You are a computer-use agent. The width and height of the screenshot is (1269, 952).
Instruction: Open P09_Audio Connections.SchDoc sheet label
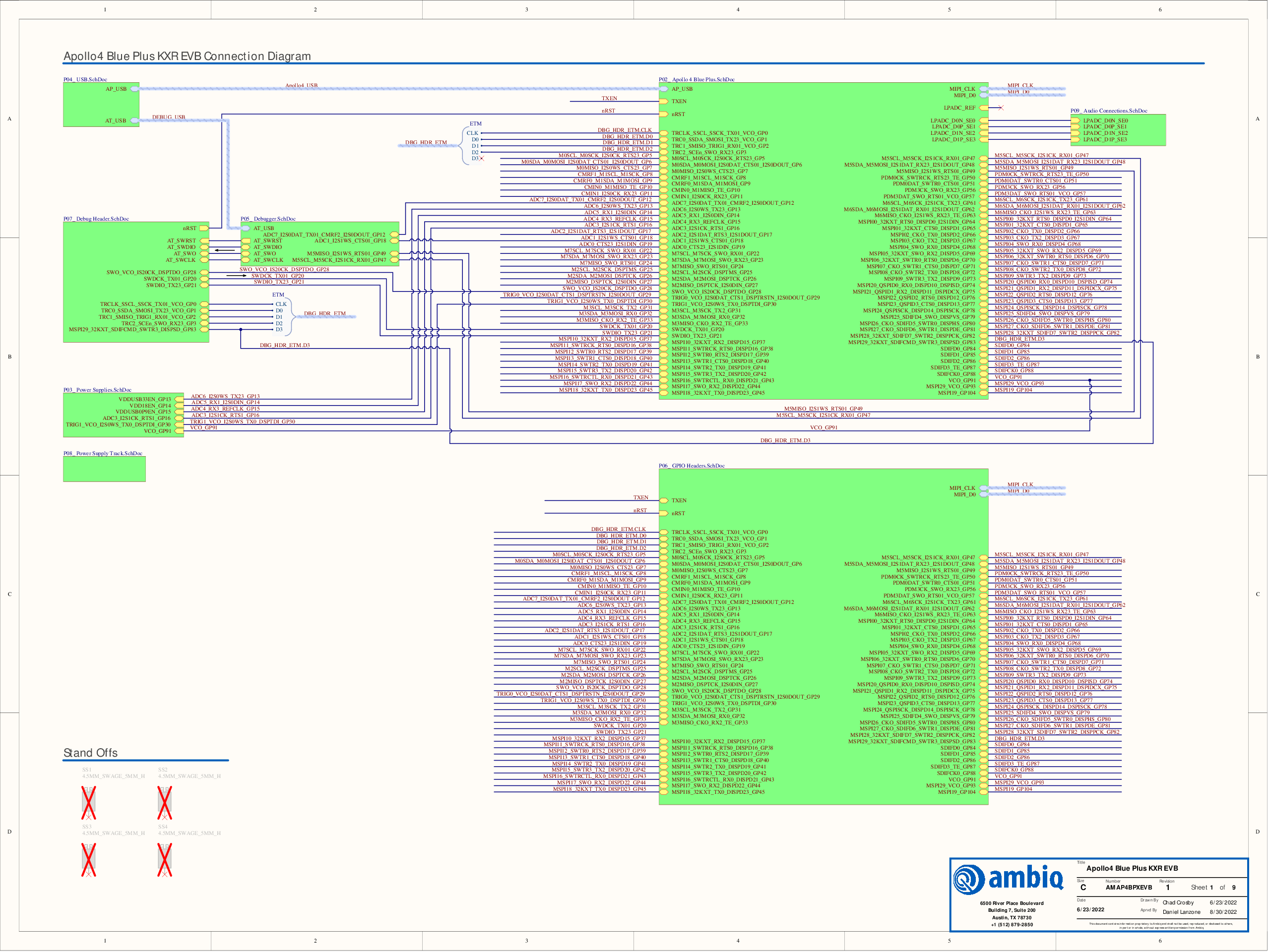1108,111
